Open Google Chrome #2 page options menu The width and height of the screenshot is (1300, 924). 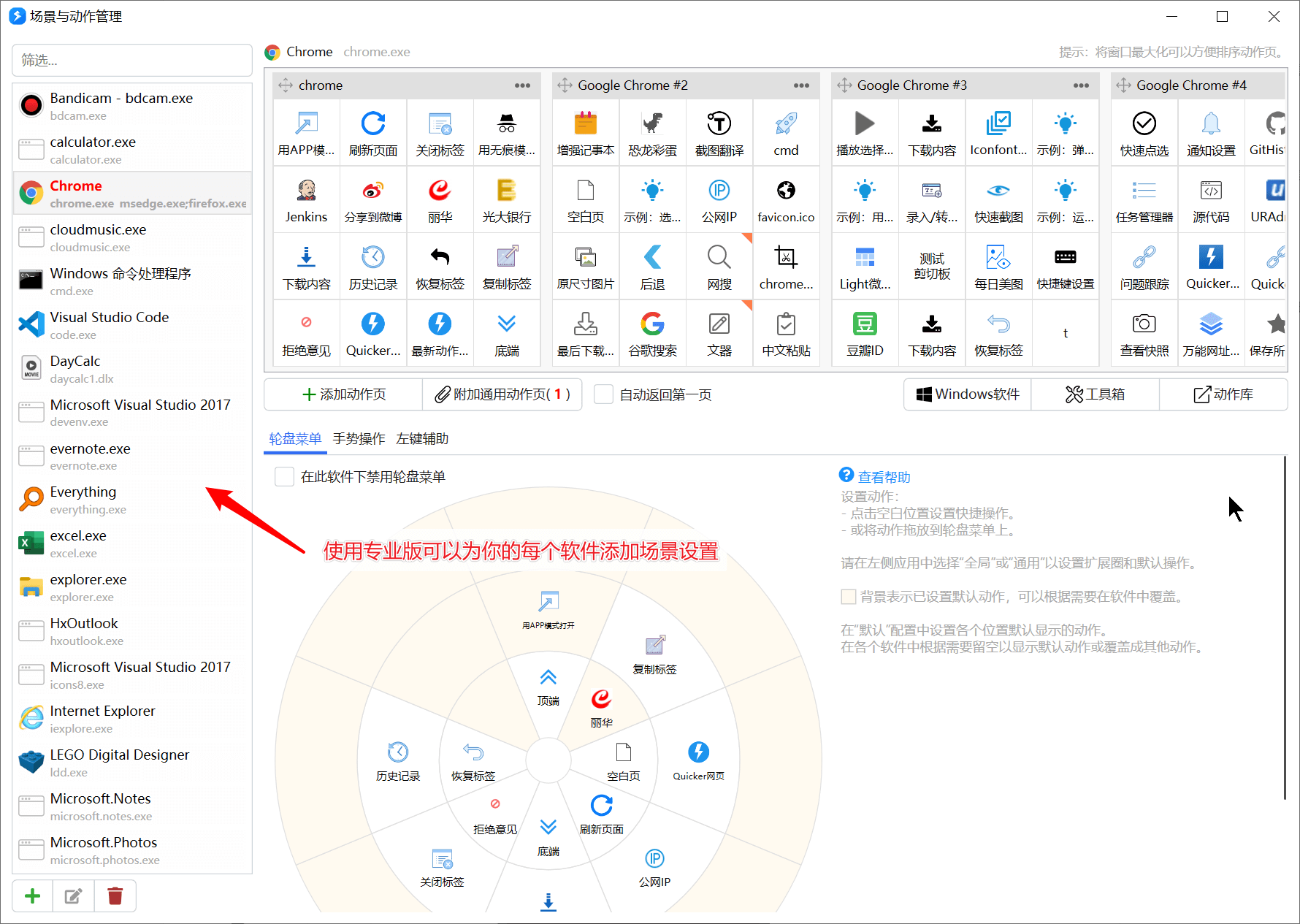(x=801, y=85)
